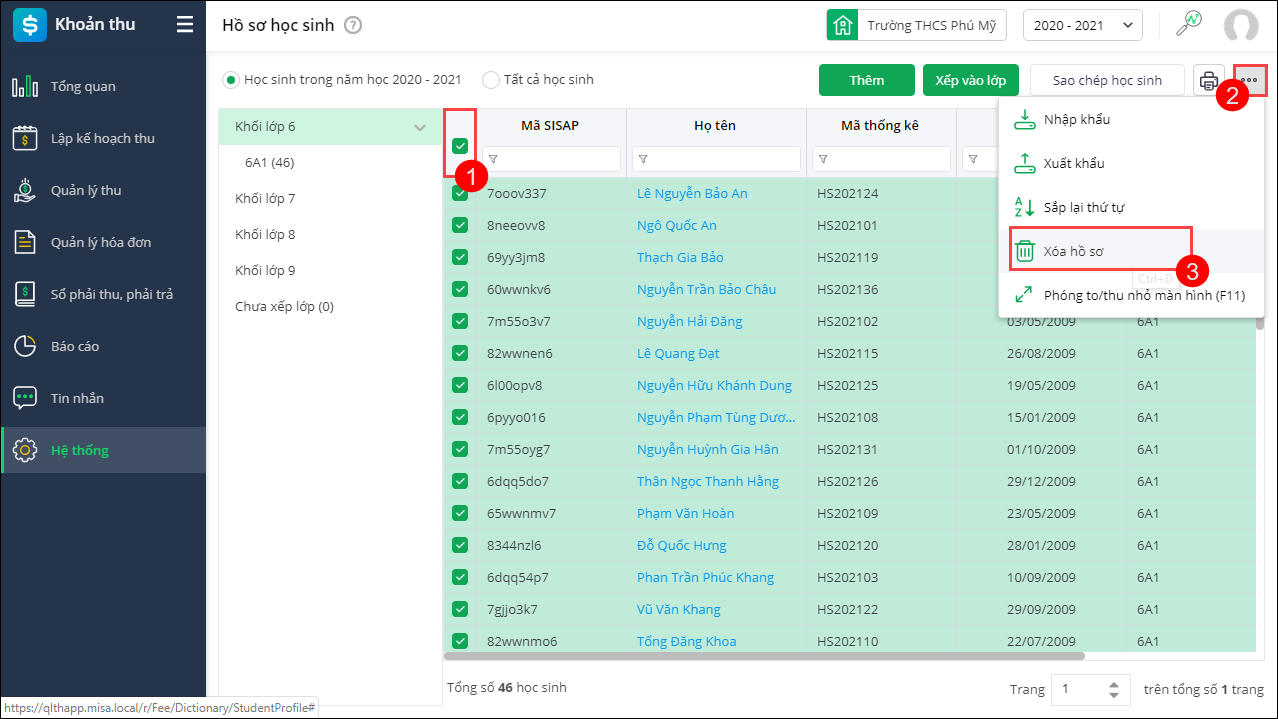
Task: Click SISAP code 8344nzl6
Action: (514, 545)
